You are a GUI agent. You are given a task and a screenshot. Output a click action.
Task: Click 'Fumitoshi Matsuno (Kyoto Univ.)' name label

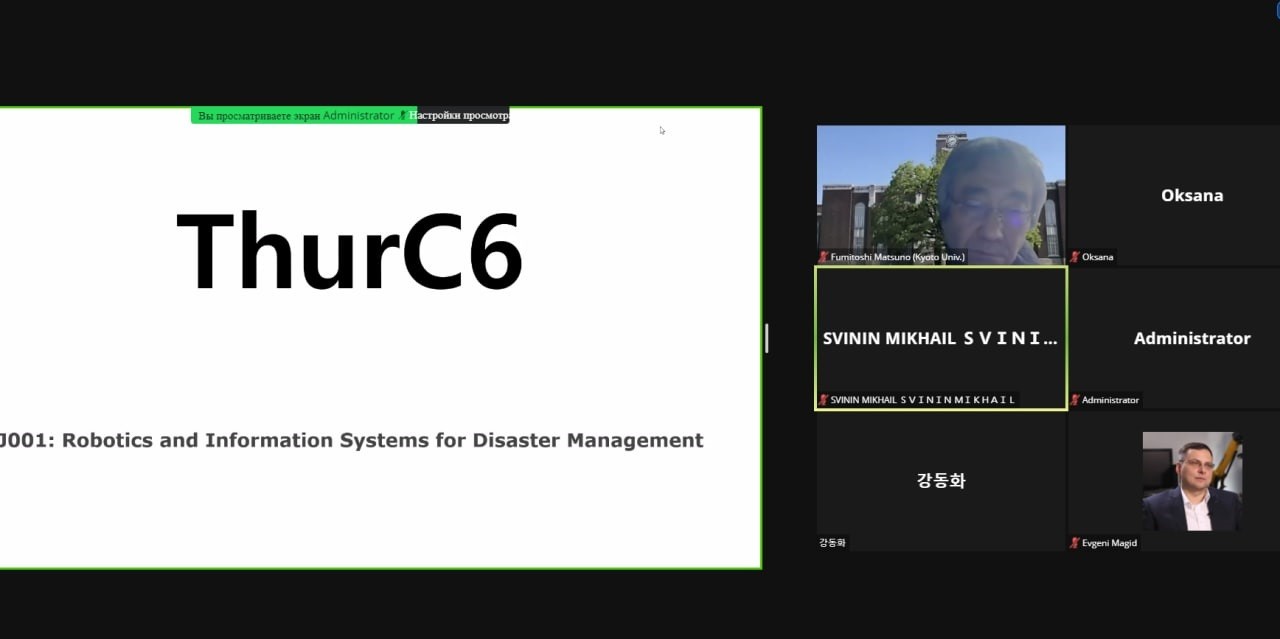coord(898,257)
